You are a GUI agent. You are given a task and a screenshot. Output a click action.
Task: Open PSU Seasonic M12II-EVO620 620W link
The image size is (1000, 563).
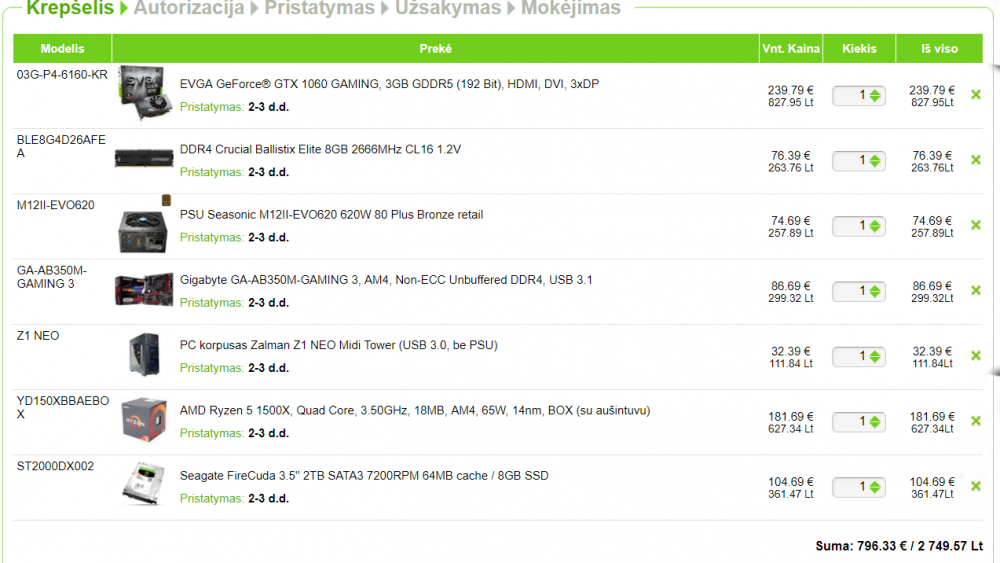coord(331,215)
